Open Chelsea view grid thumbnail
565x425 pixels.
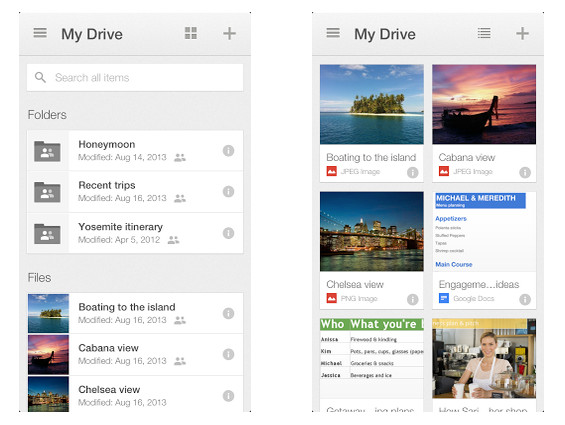point(372,231)
